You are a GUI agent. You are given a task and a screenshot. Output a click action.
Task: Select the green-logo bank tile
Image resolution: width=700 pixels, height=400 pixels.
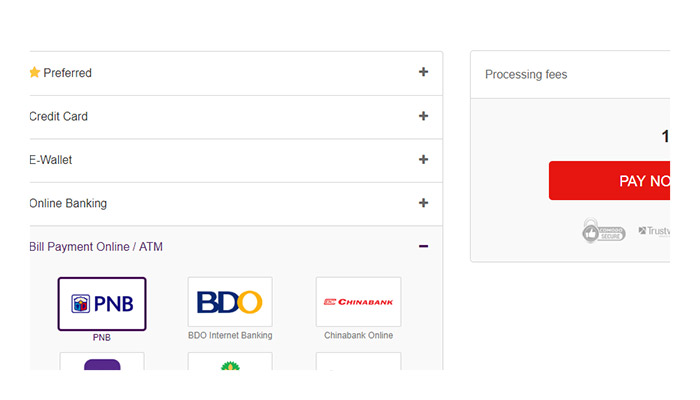point(230,362)
